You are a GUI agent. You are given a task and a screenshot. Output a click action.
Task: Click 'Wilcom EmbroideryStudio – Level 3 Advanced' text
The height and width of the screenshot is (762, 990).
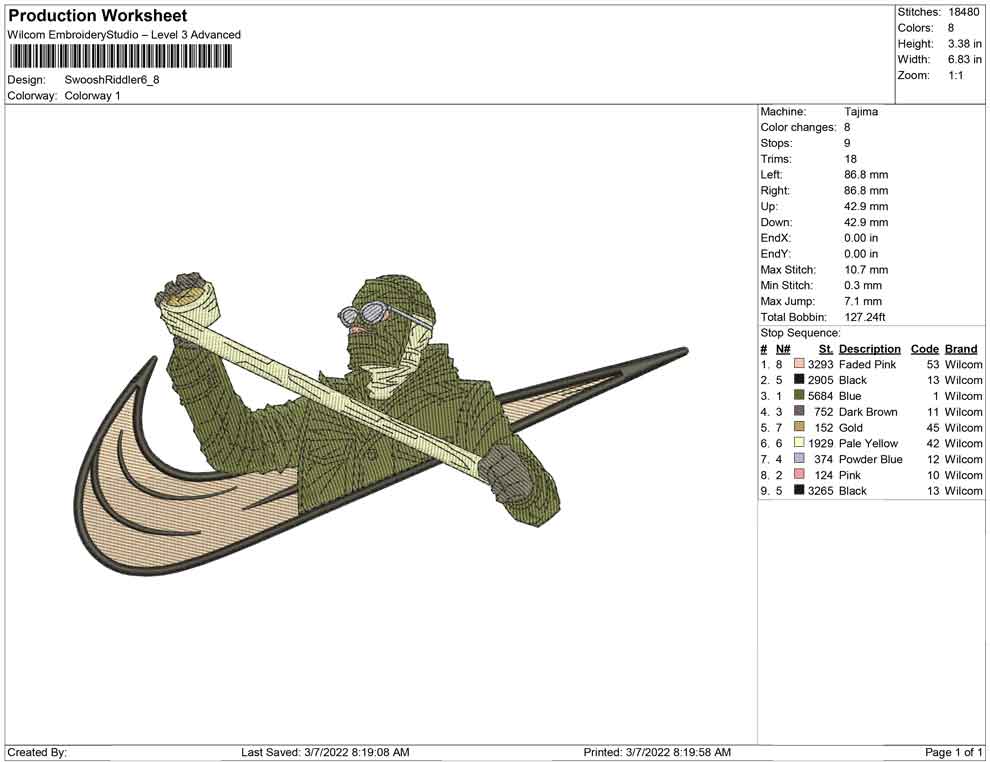124,35
